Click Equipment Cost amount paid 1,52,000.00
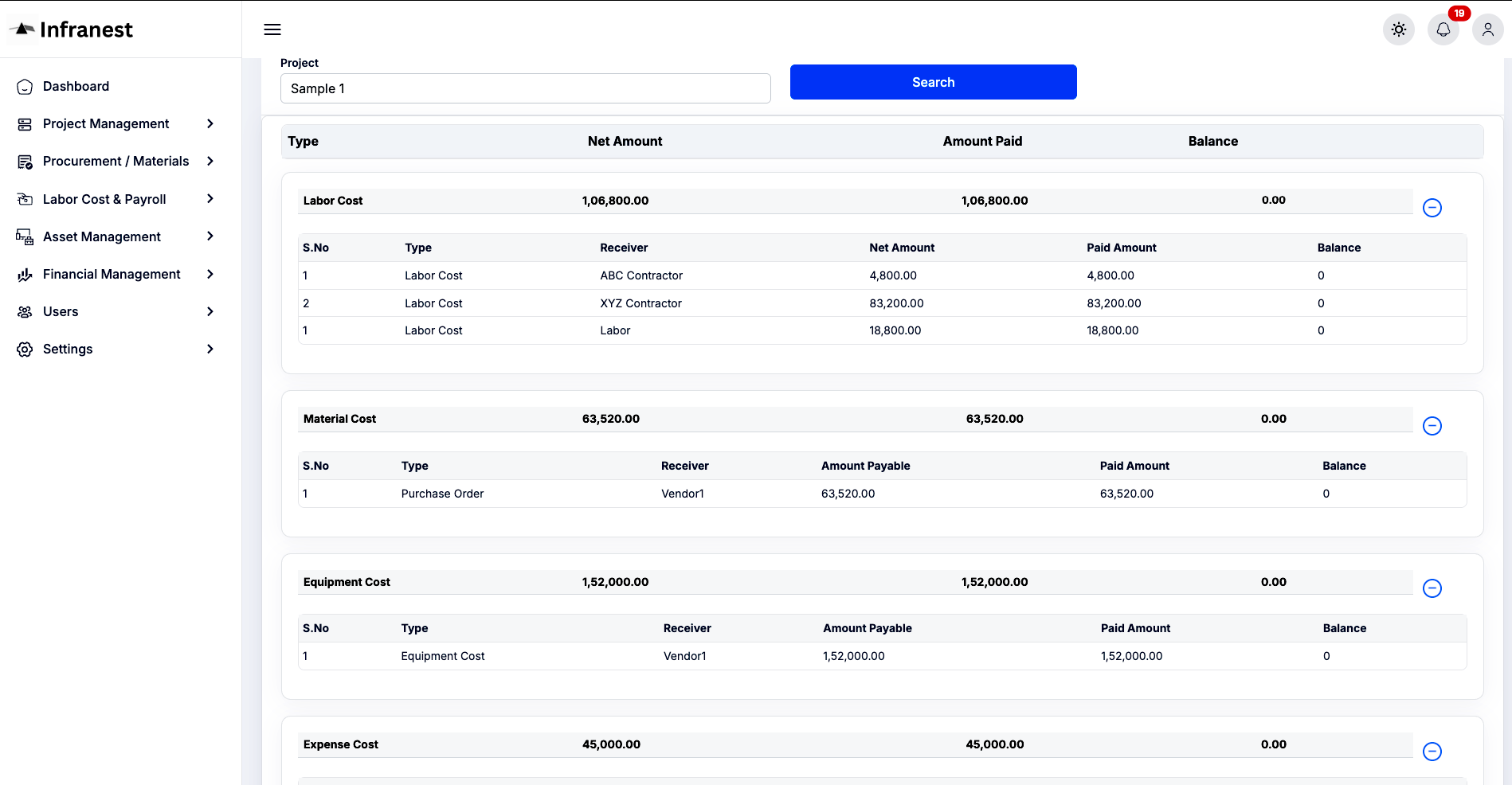The width and height of the screenshot is (1512, 785). (x=995, y=582)
